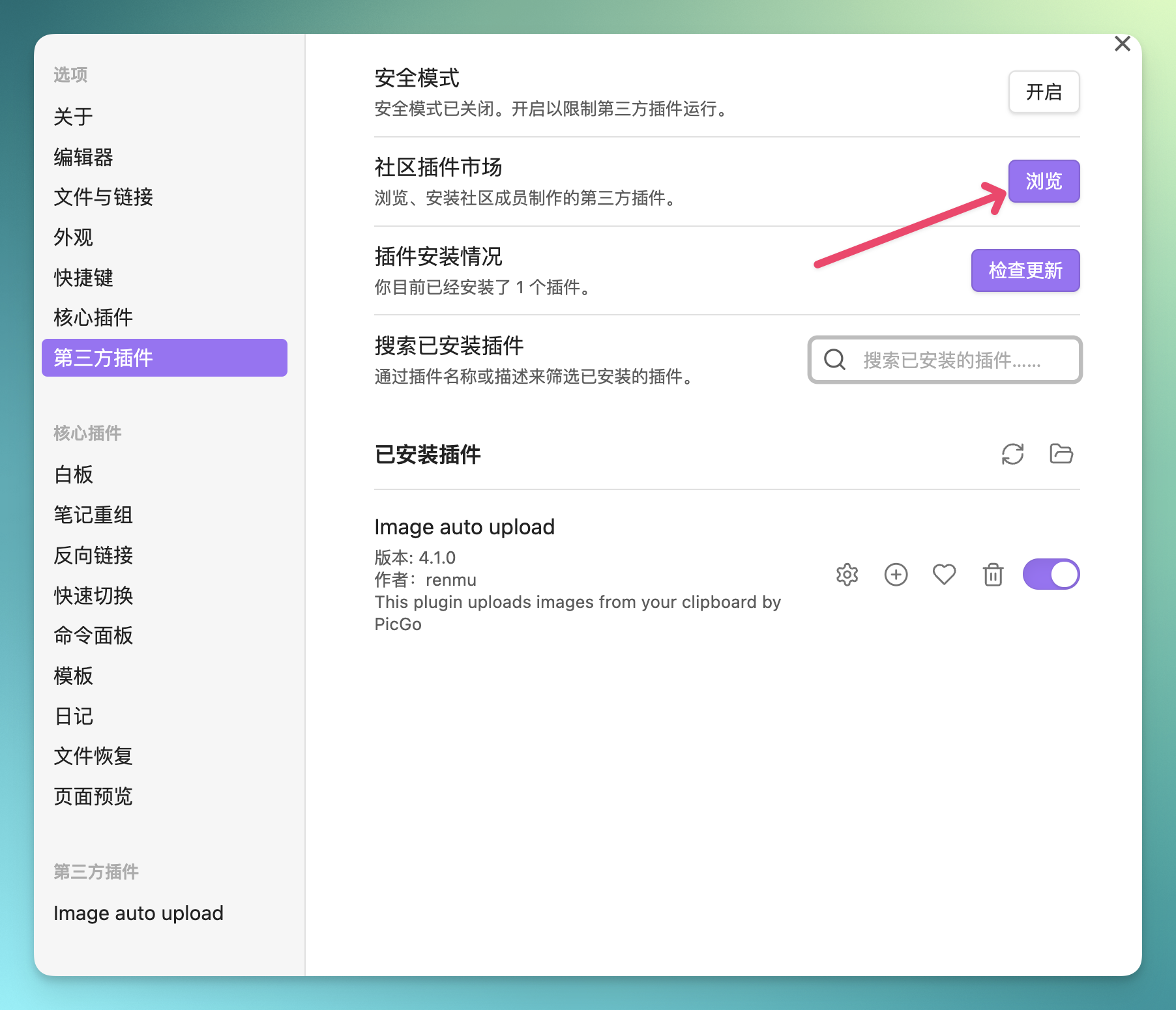1176x1010 pixels.
Task: Click the 版本: 4.1.0 text
Action: (415, 558)
